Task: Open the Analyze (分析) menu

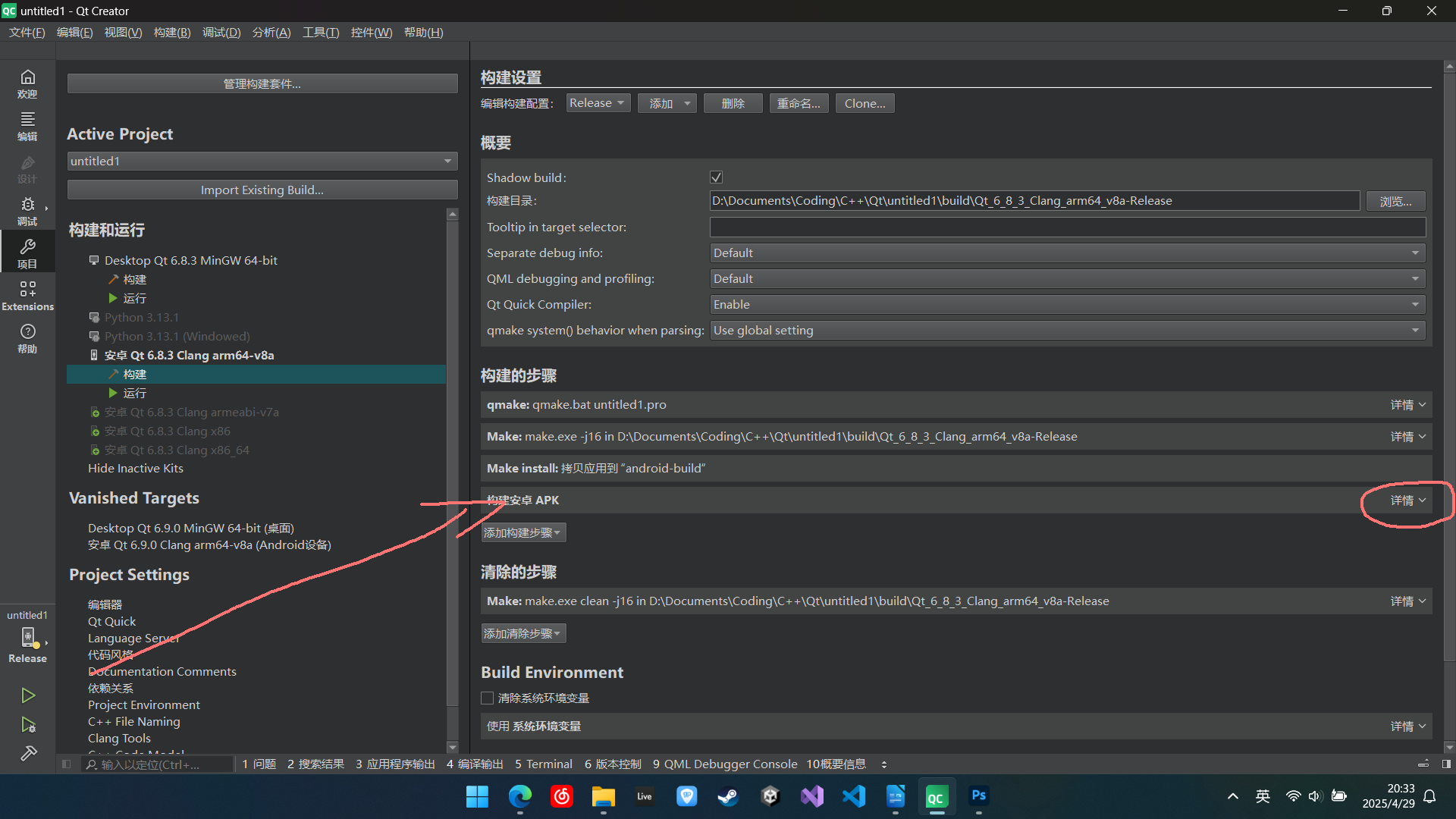Action: (x=271, y=33)
